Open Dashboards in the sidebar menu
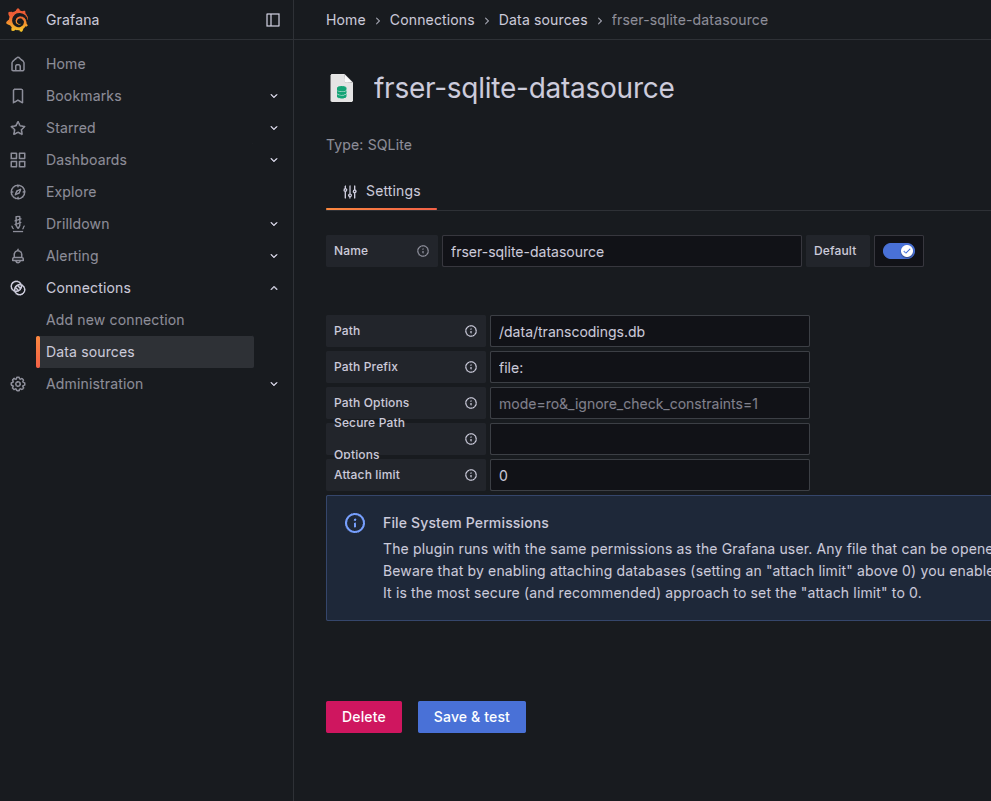Image resolution: width=991 pixels, height=801 pixels. (x=86, y=160)
